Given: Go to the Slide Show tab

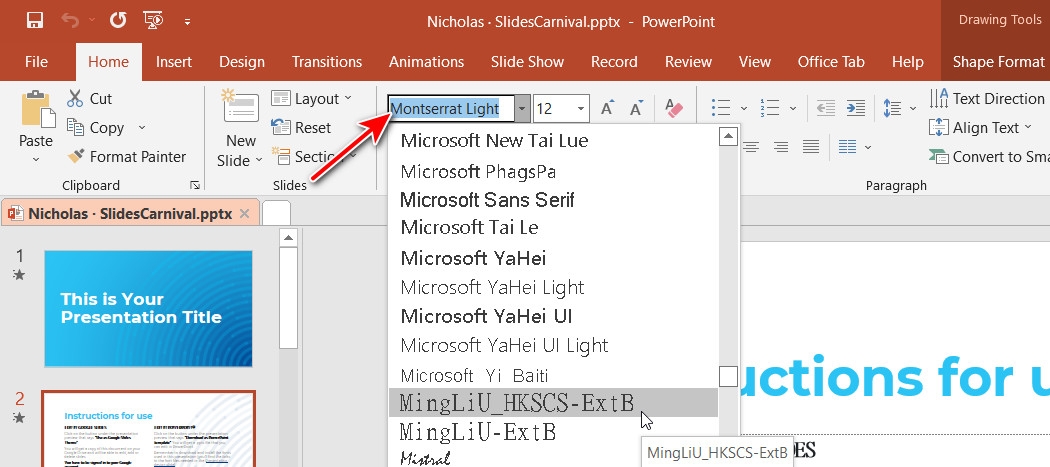Looking at the screenshot, I should pyautogui.click(x=527, y=62).
